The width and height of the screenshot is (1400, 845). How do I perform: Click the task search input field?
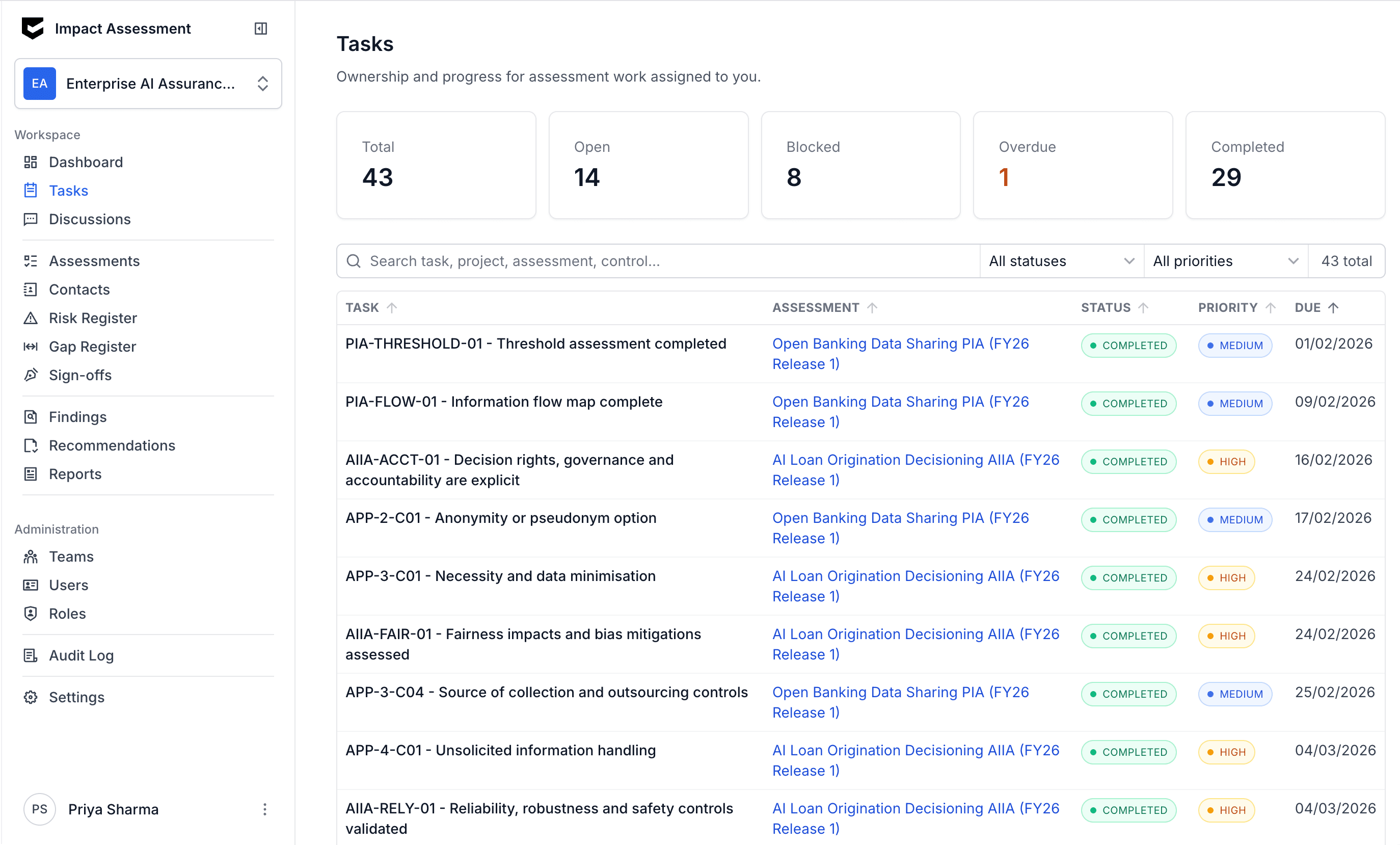(x=665, y=261)
